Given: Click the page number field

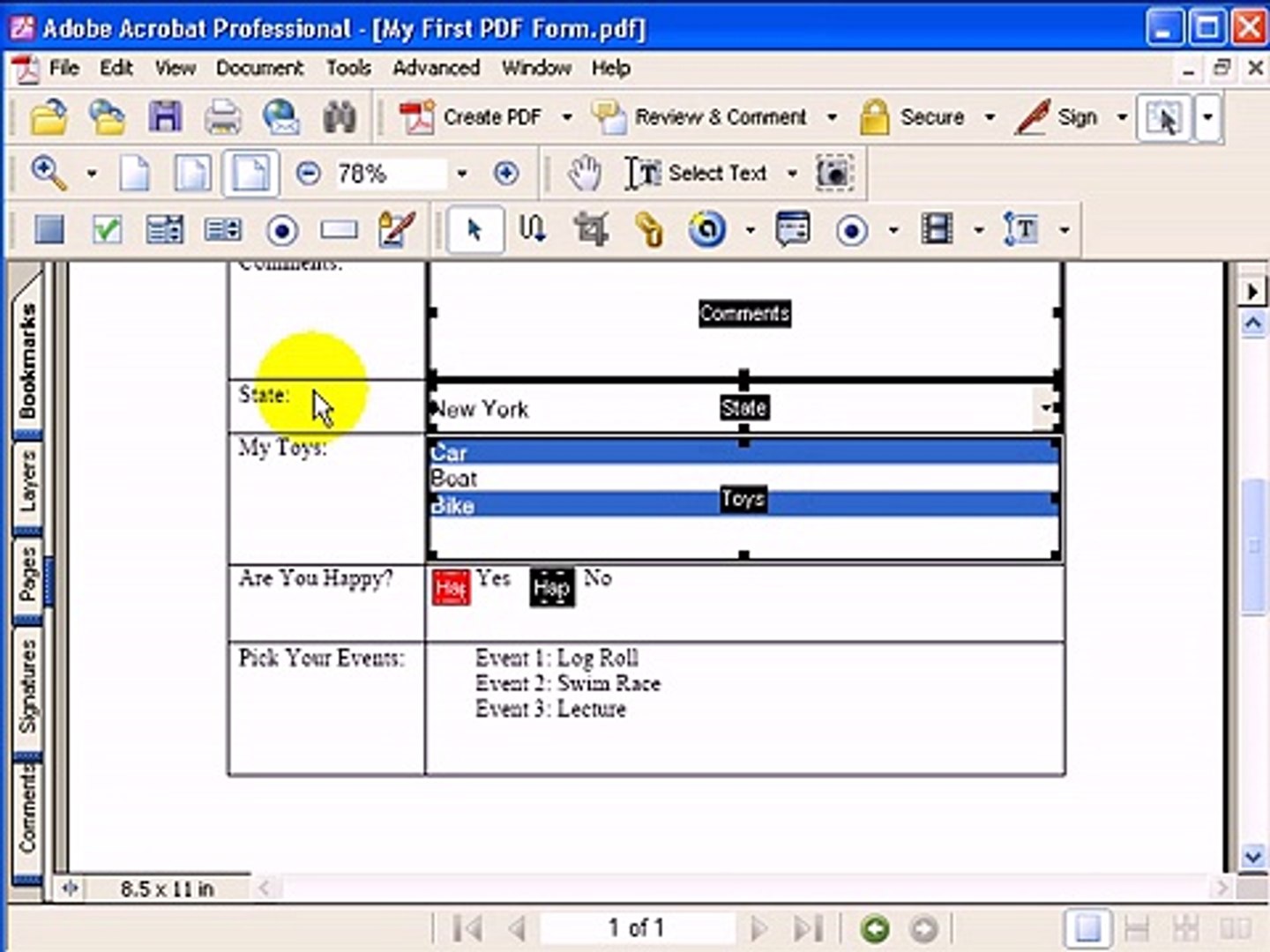Looking at the screenshot, I should pyautogui.click(x=637, y=928).
